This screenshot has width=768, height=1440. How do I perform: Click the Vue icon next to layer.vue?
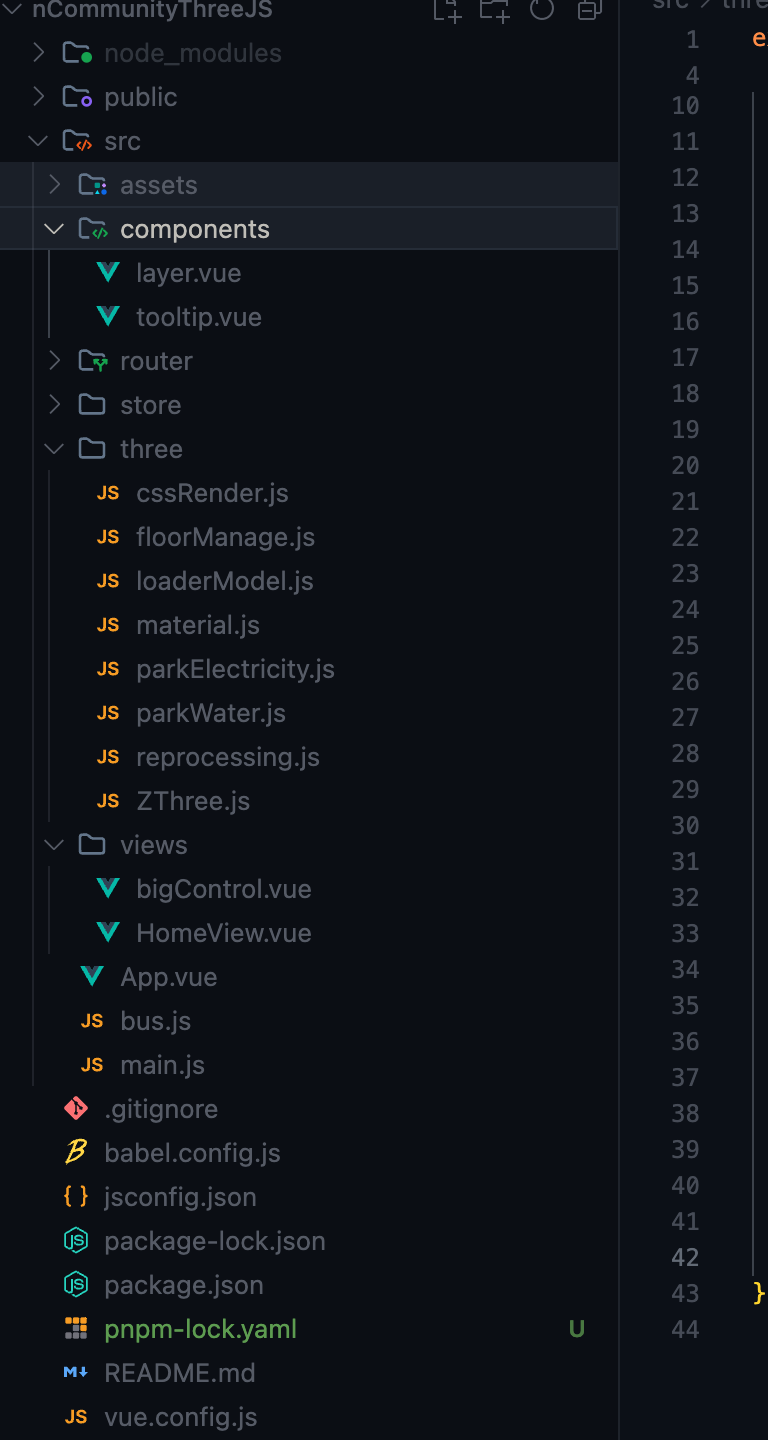coord(108,273)
